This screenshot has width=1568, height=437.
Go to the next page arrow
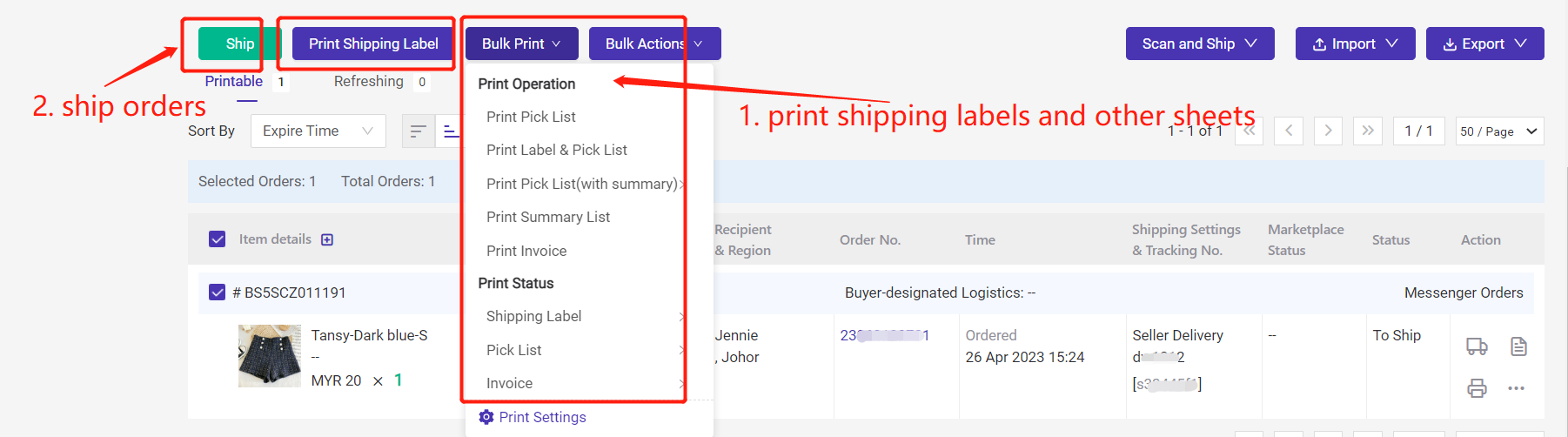[1328, 131]
